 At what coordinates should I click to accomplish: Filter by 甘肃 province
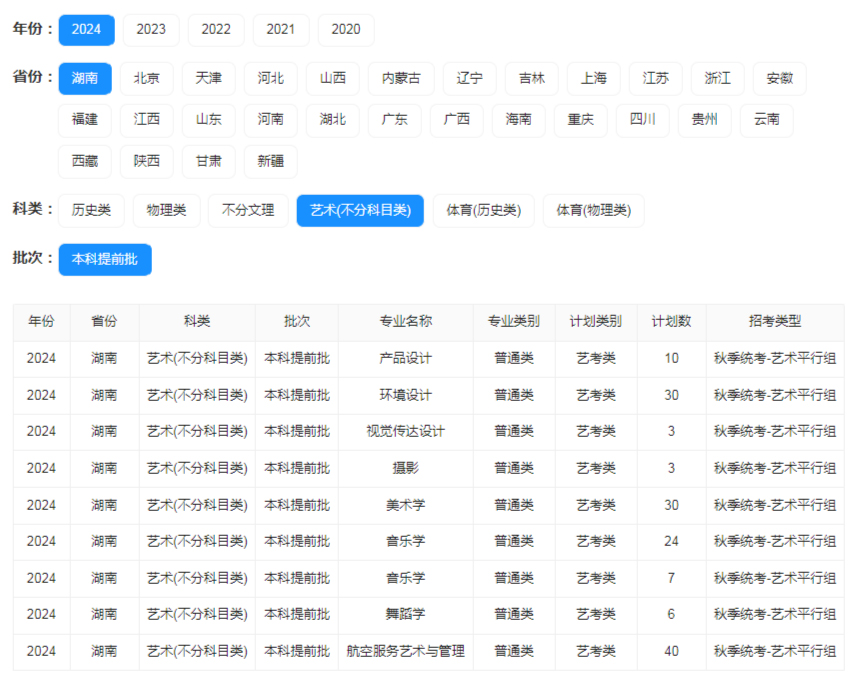click(209, 162)
